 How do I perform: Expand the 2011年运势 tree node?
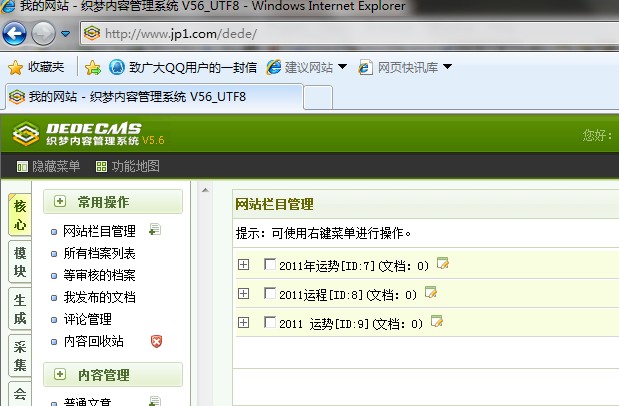[243, 265]
